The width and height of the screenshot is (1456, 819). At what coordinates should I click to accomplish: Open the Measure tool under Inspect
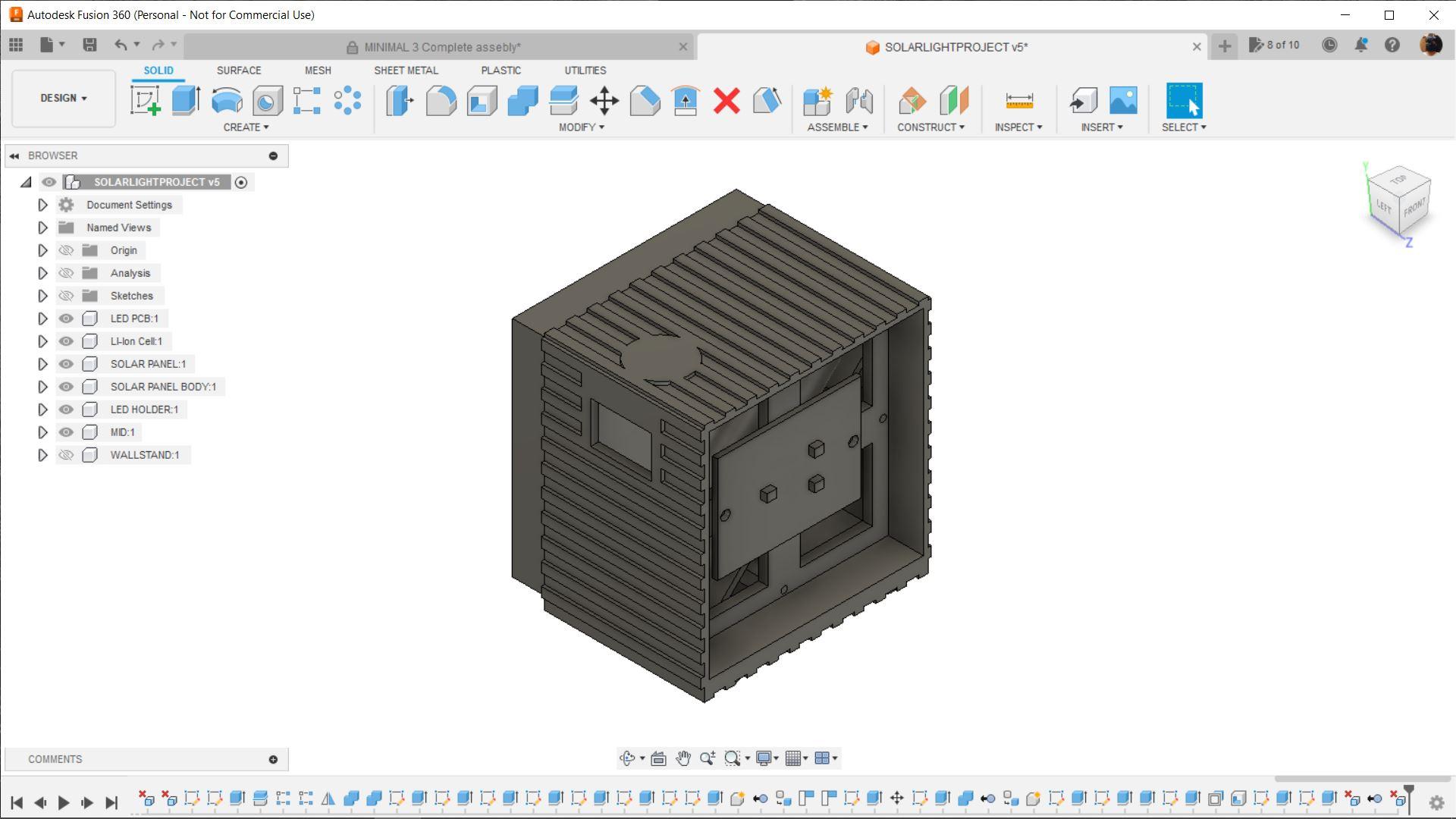coord(1018,100)
